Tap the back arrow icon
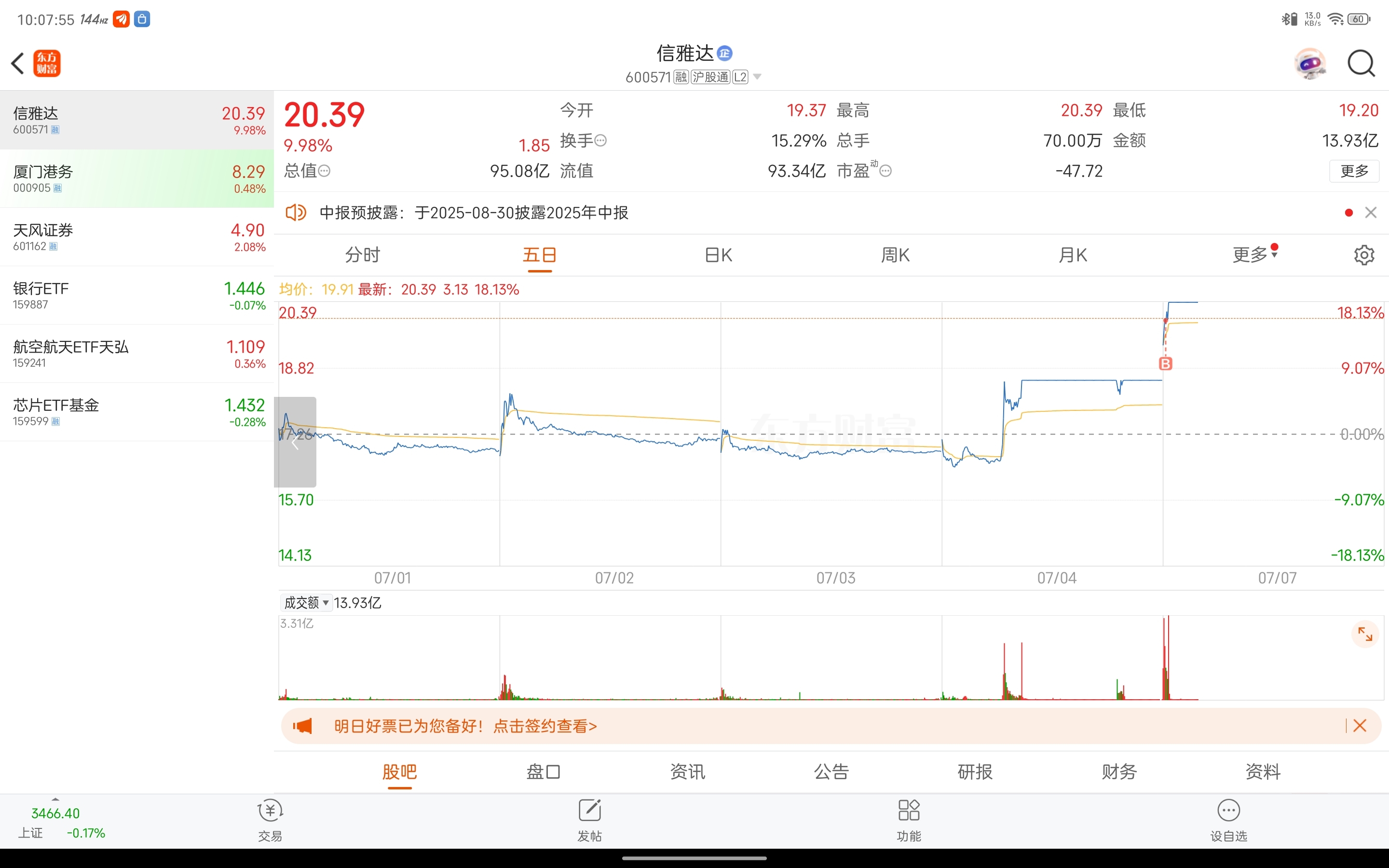This screenshot has width=1389, height=868. (18, 63)
